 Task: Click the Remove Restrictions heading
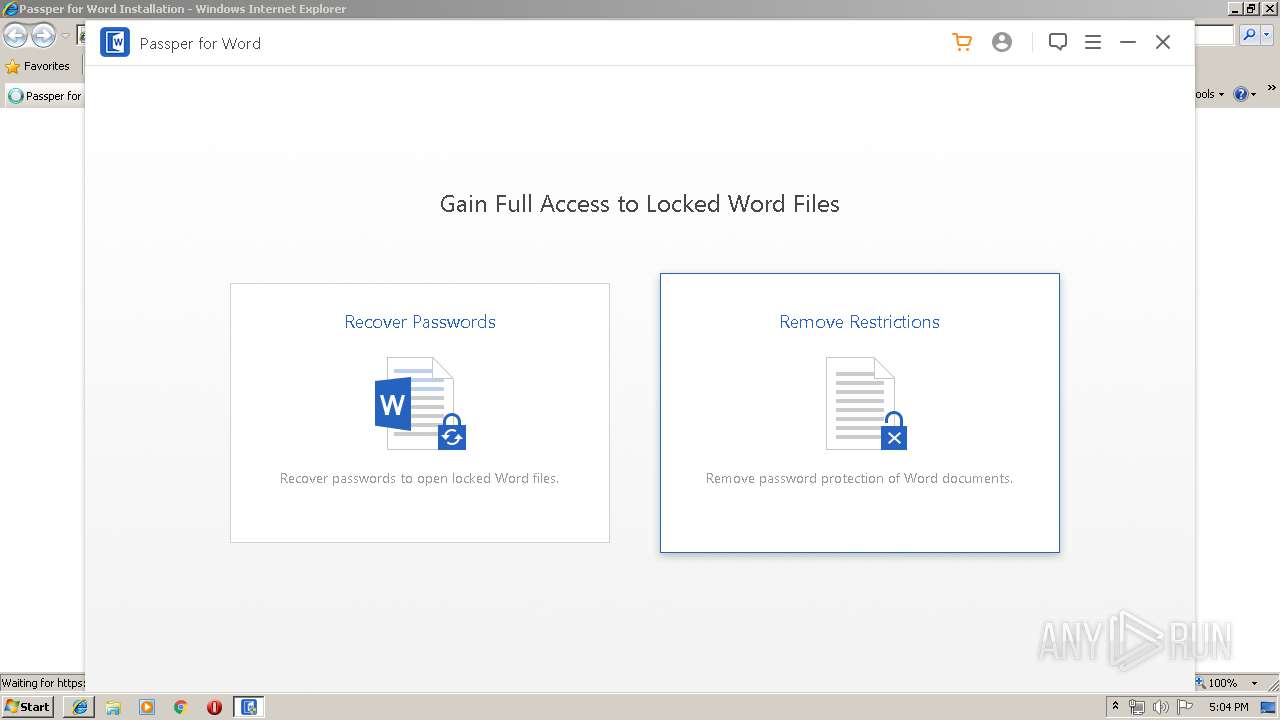(860, 322)
